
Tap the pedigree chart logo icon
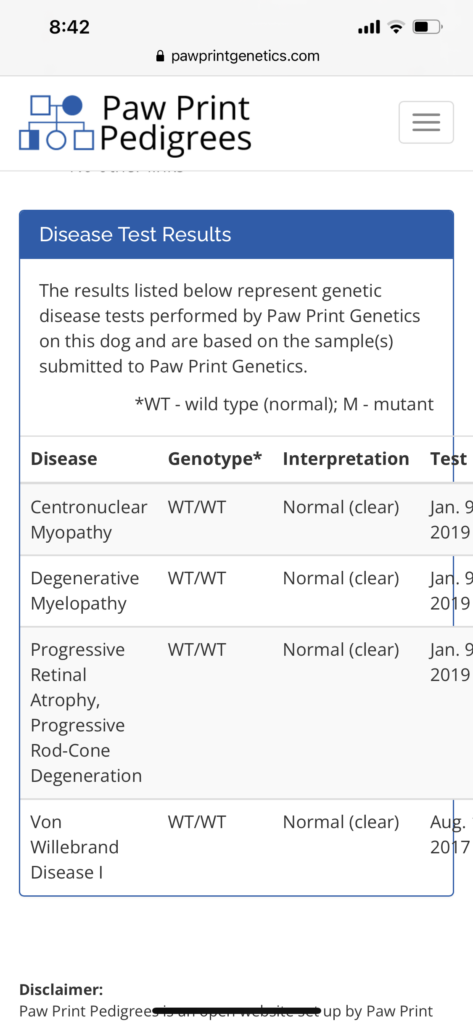pyautogui.click(x=57, y=123)
